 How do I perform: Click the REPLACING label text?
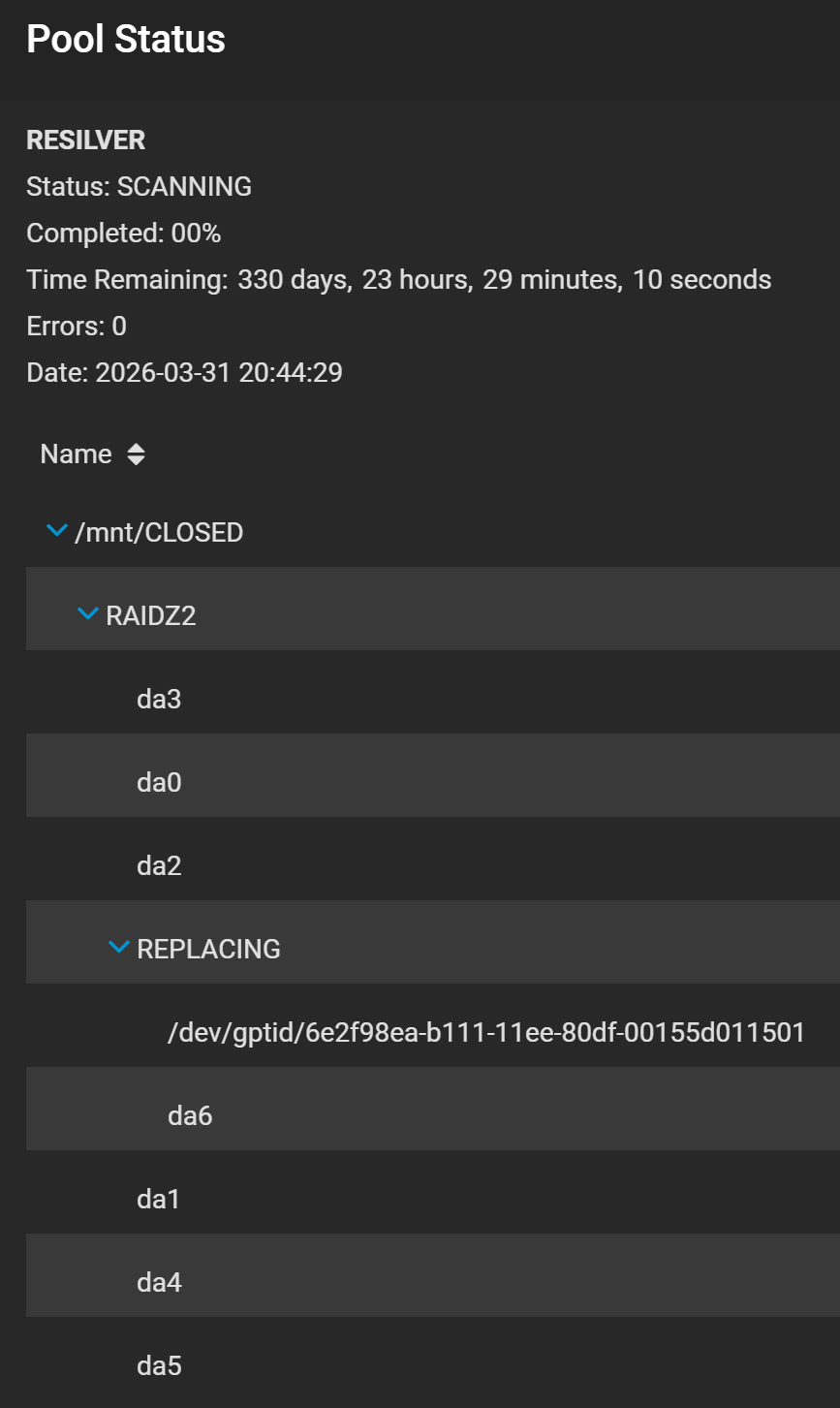pyautogui.click(x=208, y=949)
